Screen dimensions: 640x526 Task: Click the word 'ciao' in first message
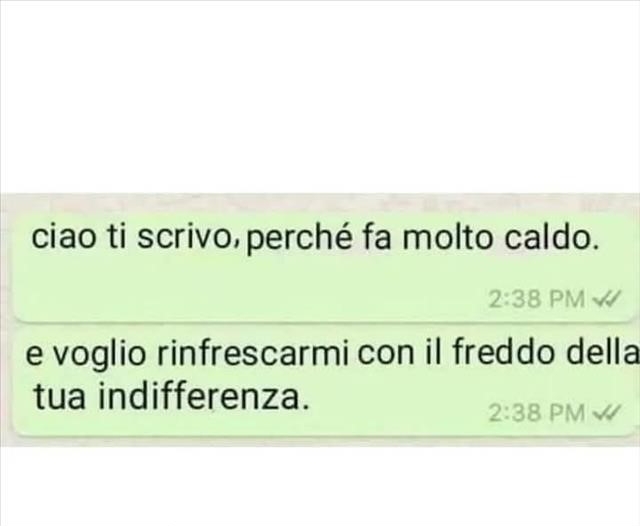pyautogui.click(x=63, y=237)
